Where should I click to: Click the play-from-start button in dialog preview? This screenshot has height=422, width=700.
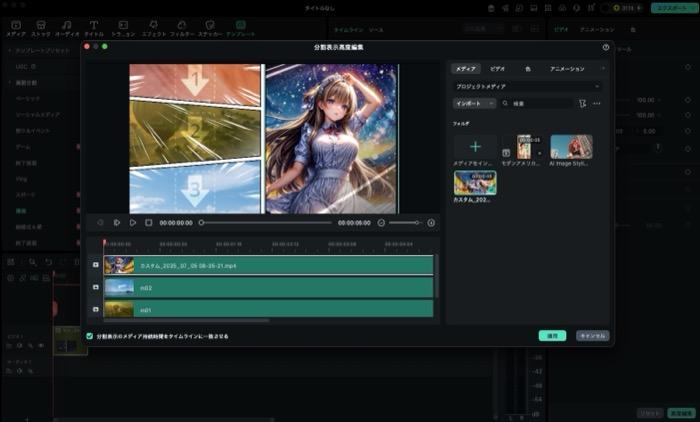(x=117, y=222)
